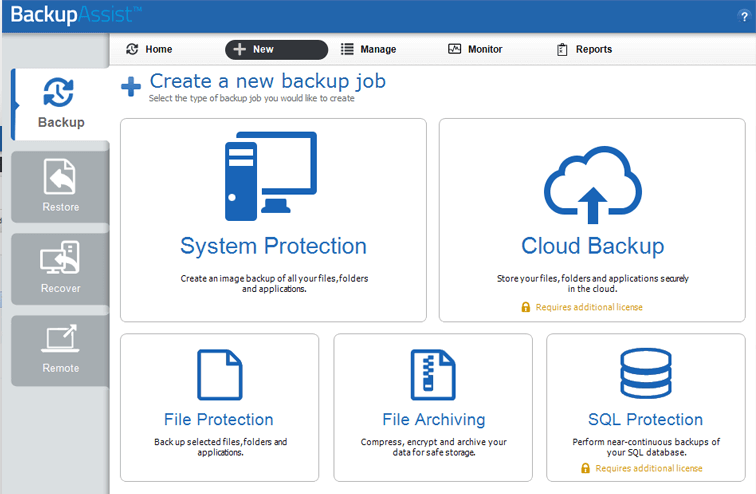Click the File Protection document icon
The width and height of the screenshot is (756, 494).
click(x=218, y=375)
